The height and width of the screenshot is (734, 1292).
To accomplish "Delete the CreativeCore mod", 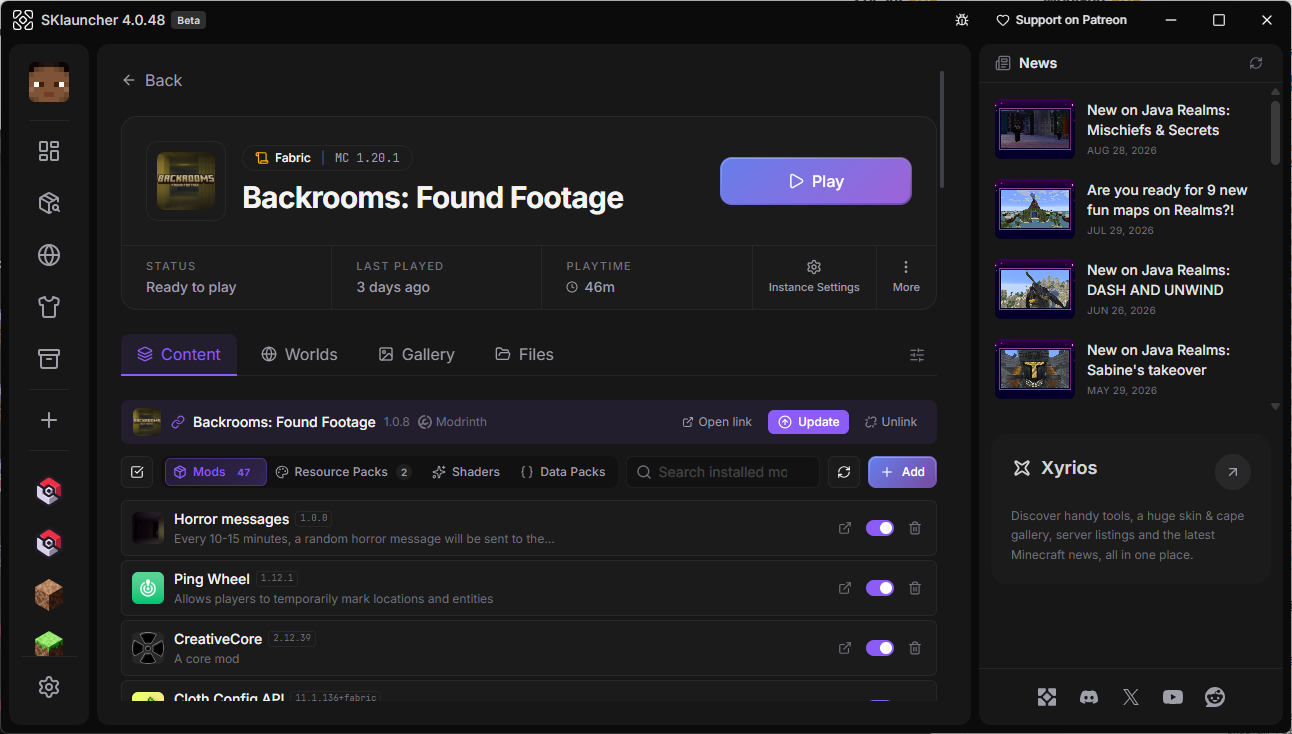I will tap(915, 648).
